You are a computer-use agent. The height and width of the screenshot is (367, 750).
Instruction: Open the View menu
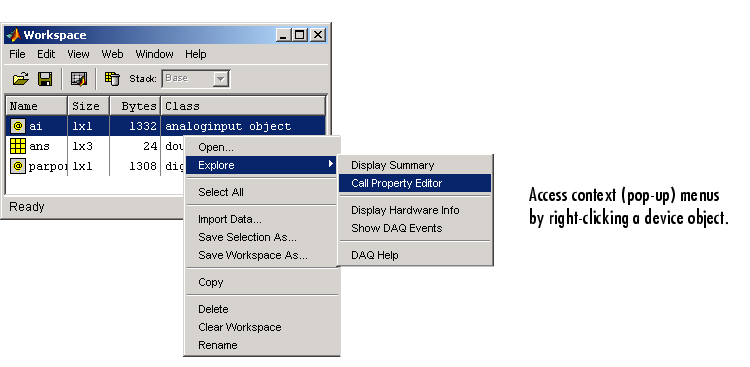pyautogui.click(x=78, y=54)
